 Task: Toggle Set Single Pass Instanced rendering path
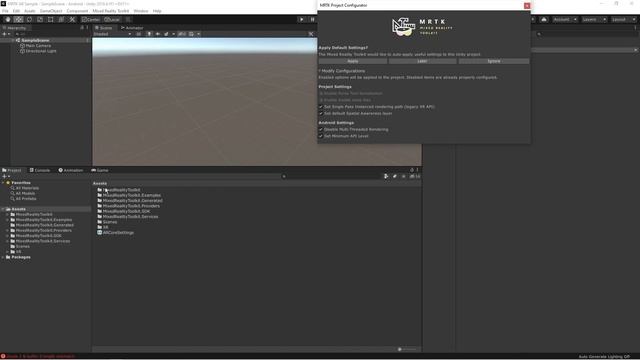point(321,107)
